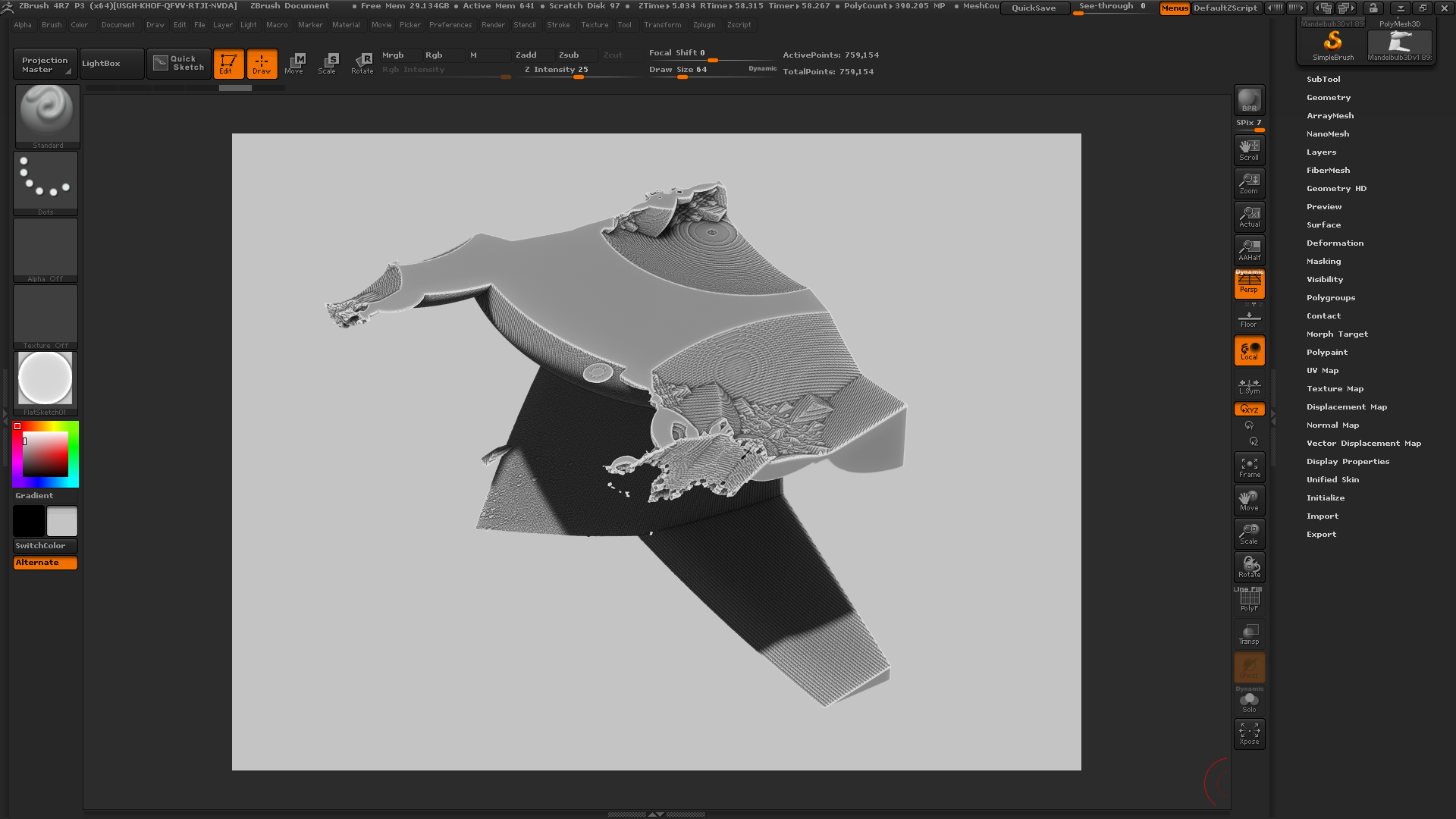The height and width of the screenshot is (819, 1456).
Task: Open the Preferences menu
Action: pyautogui.click(x=450, y=25)
